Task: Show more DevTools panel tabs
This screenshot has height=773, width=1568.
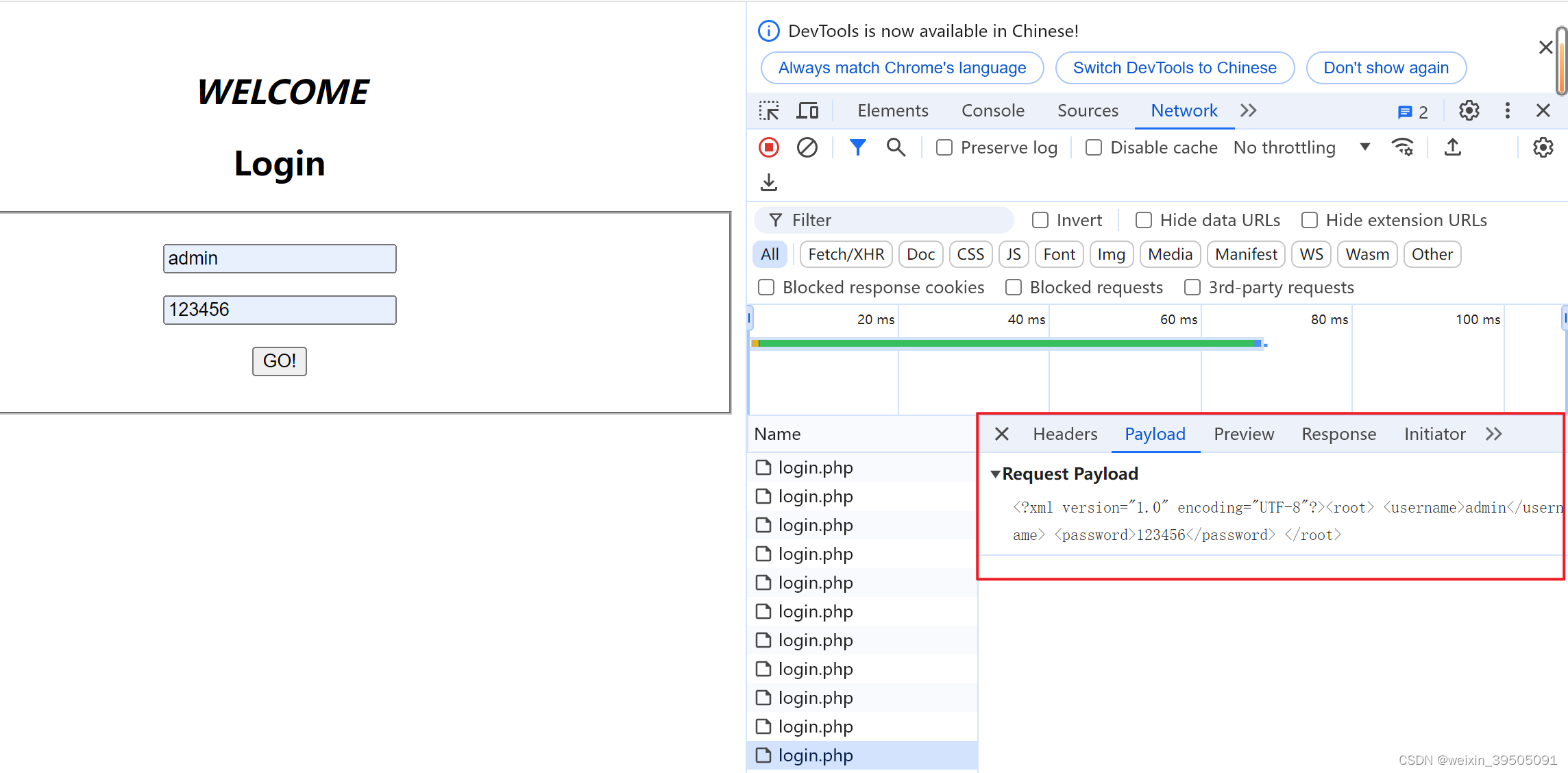Action: click(x=1249, y=111)
